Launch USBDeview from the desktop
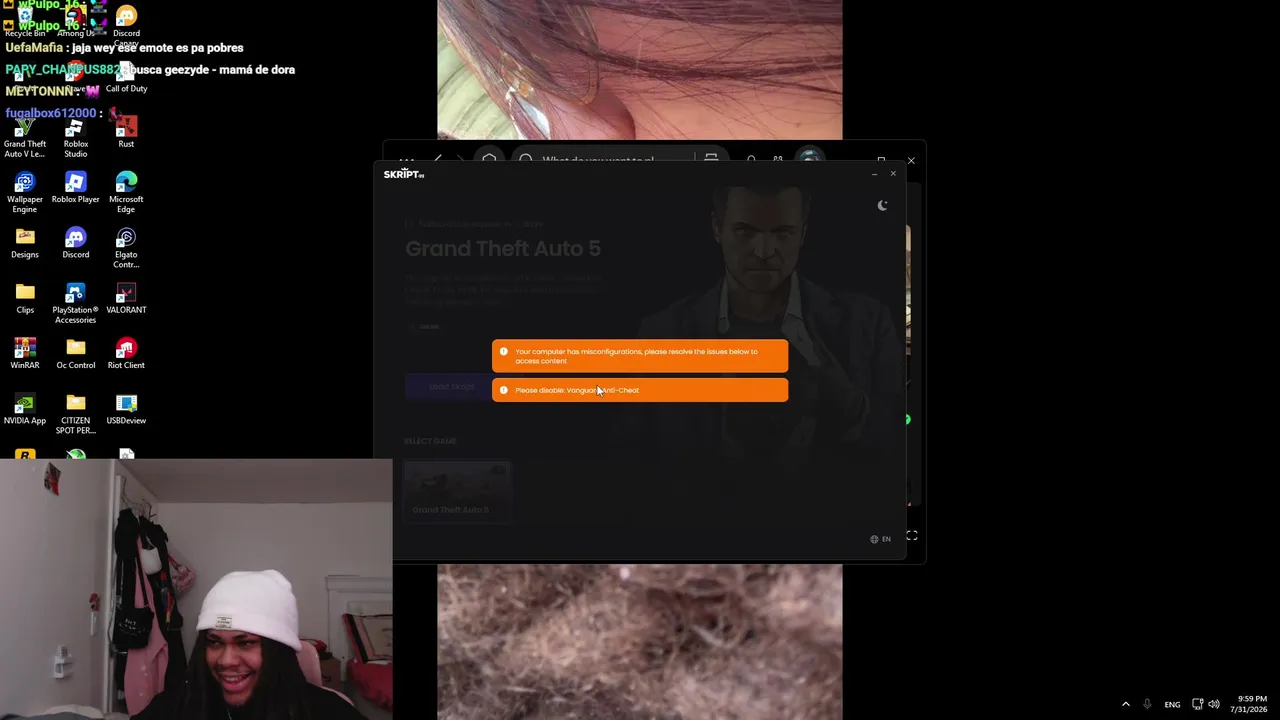1280x720 pixels. (126, 409)
